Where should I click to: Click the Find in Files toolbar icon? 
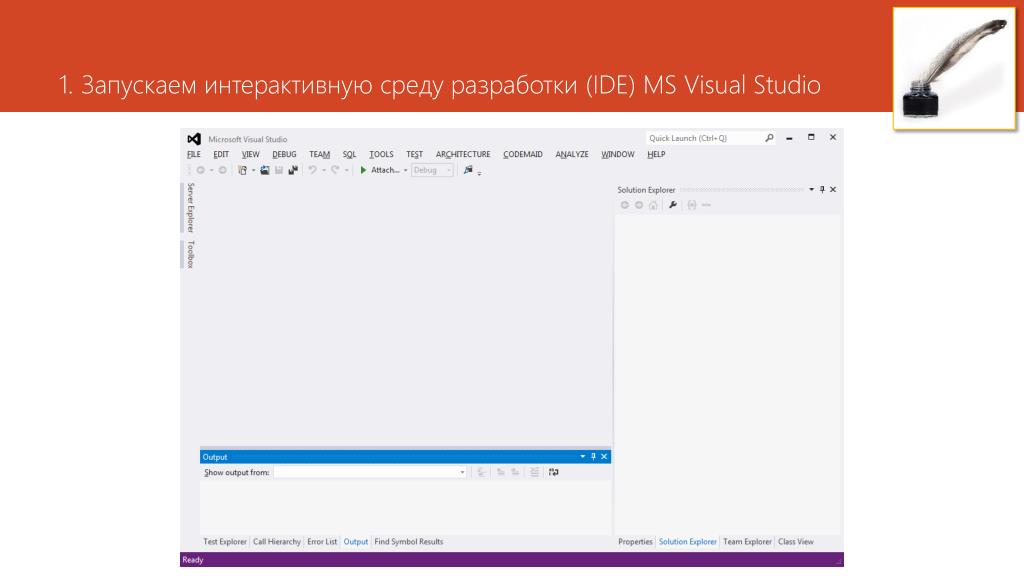pos(468,170)
